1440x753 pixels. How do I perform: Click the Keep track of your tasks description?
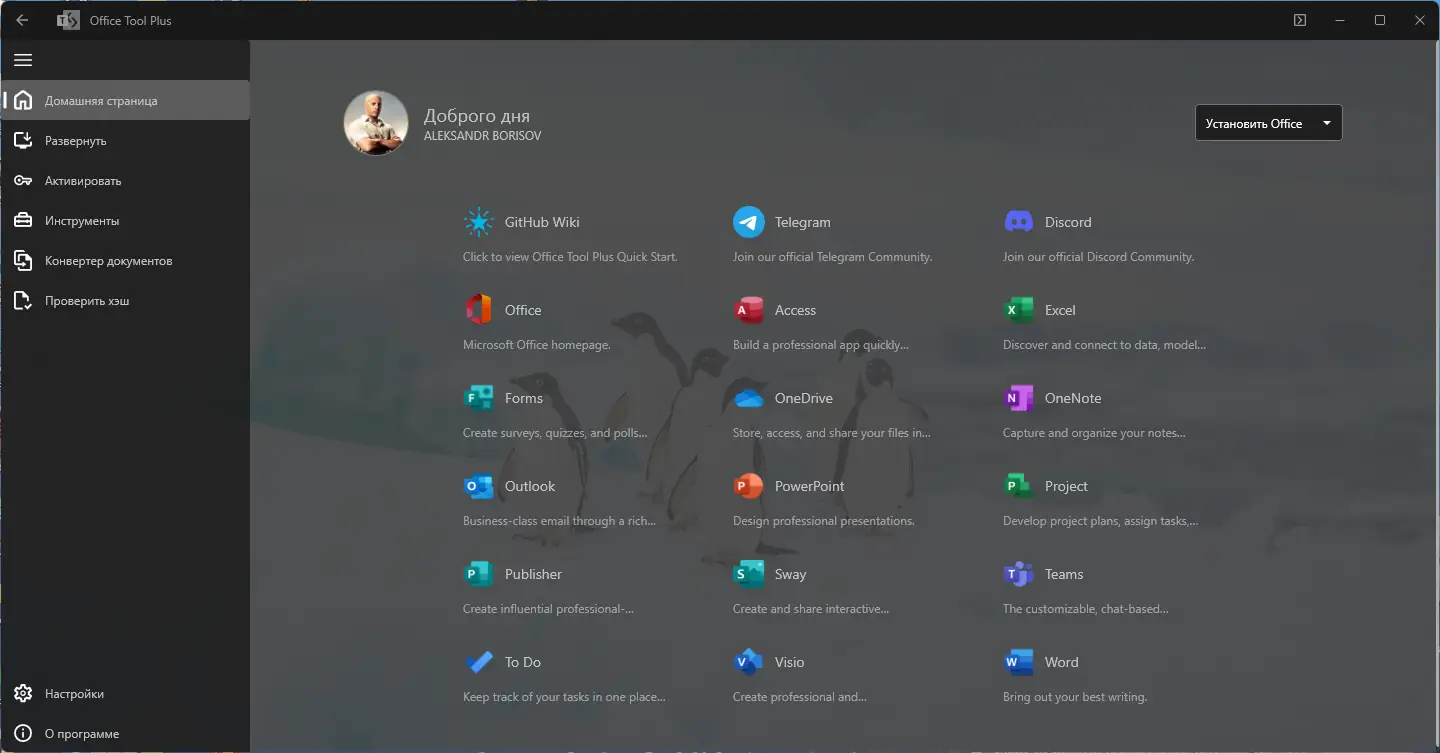[x=564, y=697]
